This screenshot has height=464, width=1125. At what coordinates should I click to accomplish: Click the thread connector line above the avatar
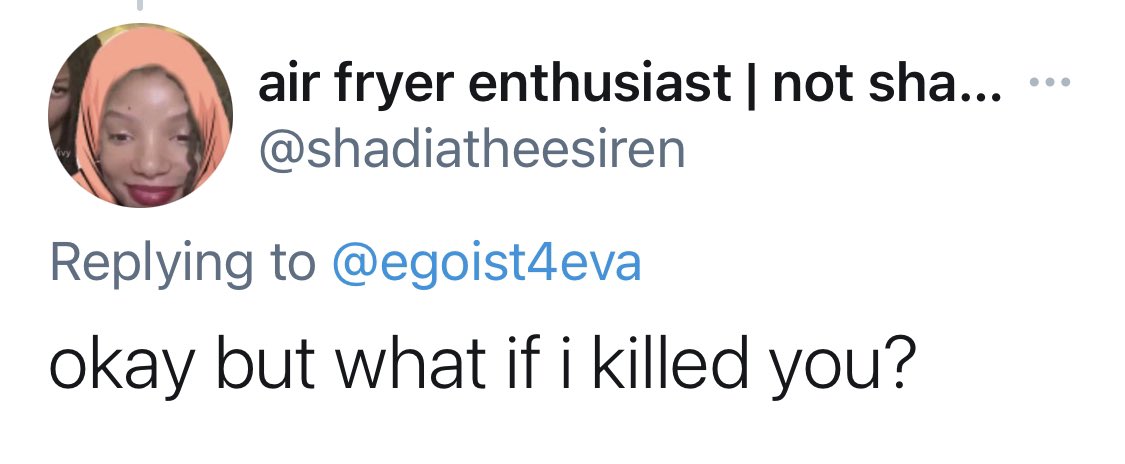[139, 6]
